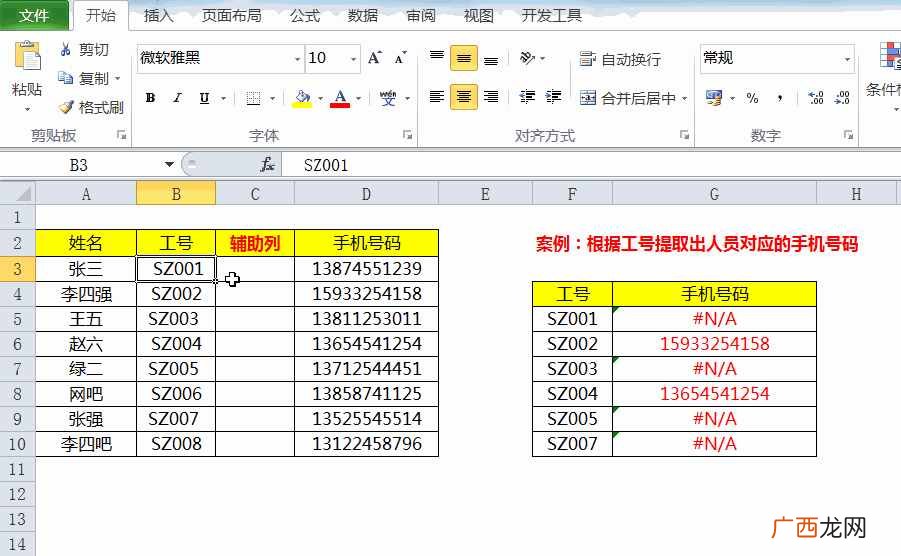901x556 pixels.
Task: Open conditional formatting icon
Action: tap(890, 57)
